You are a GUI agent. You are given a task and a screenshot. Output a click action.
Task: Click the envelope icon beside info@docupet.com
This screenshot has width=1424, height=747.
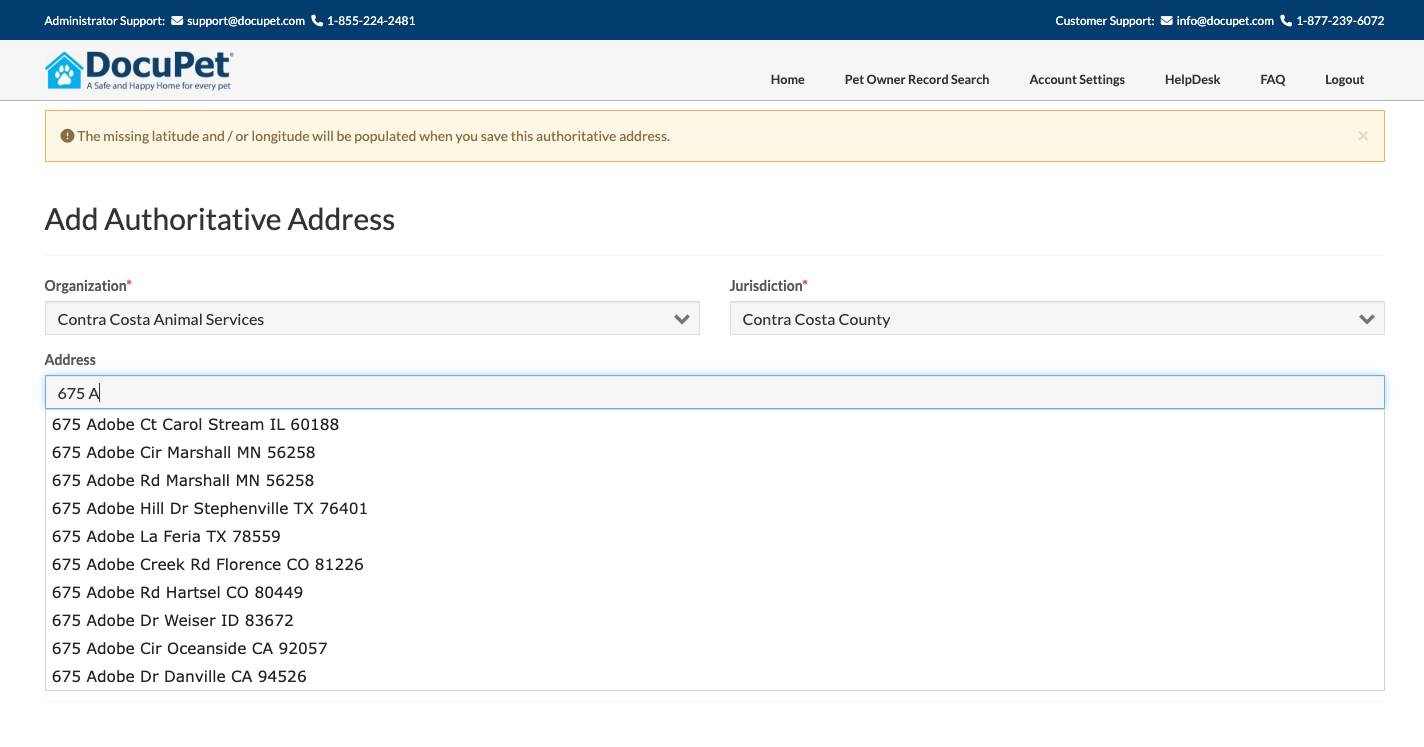click(x=1166, y=21)
